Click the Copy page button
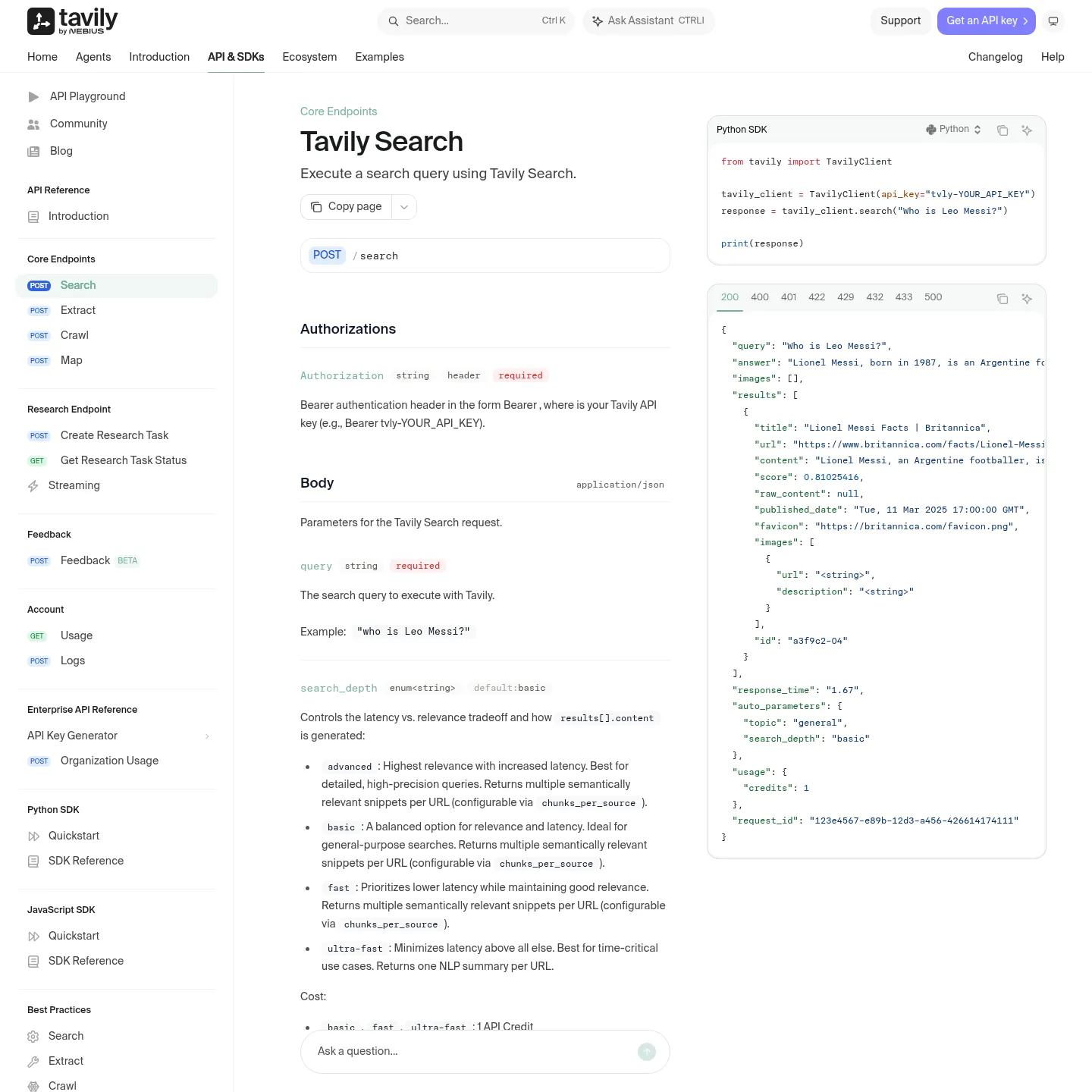1092x1092 pixels. (x=347, y=207)
